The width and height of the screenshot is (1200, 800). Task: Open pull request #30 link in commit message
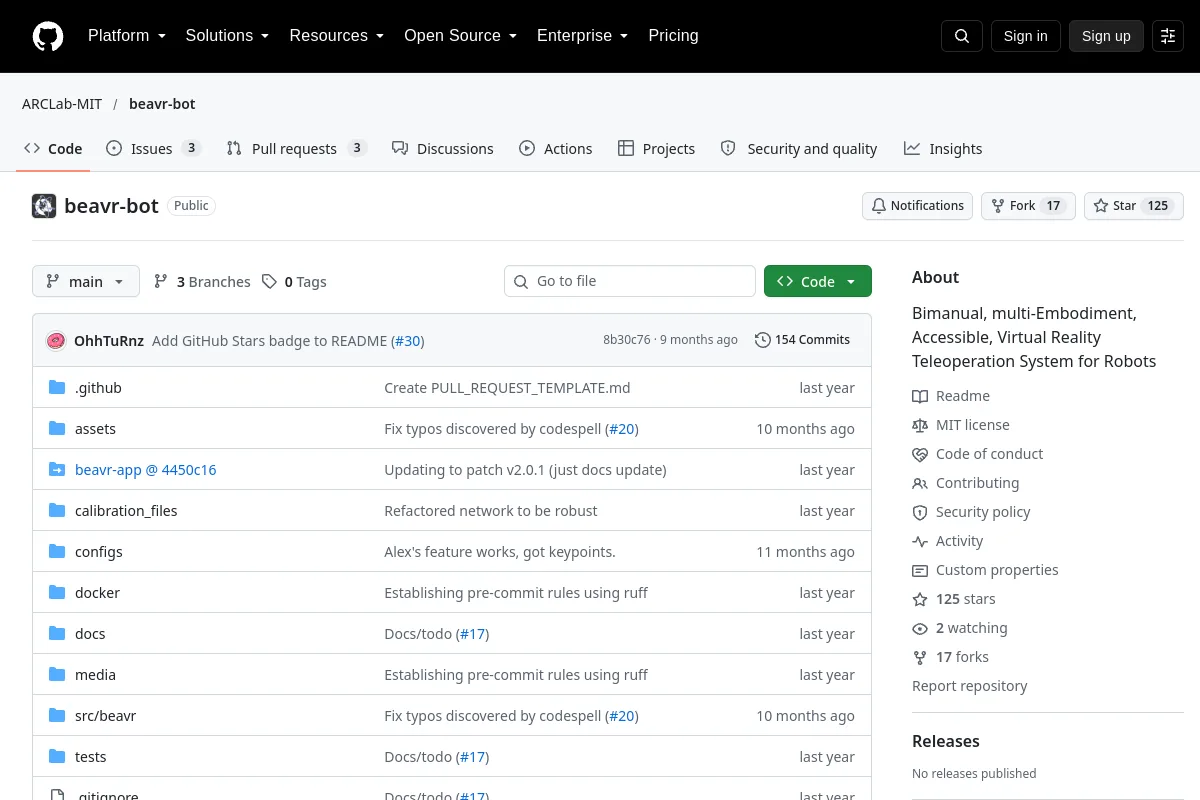(407, 340)
